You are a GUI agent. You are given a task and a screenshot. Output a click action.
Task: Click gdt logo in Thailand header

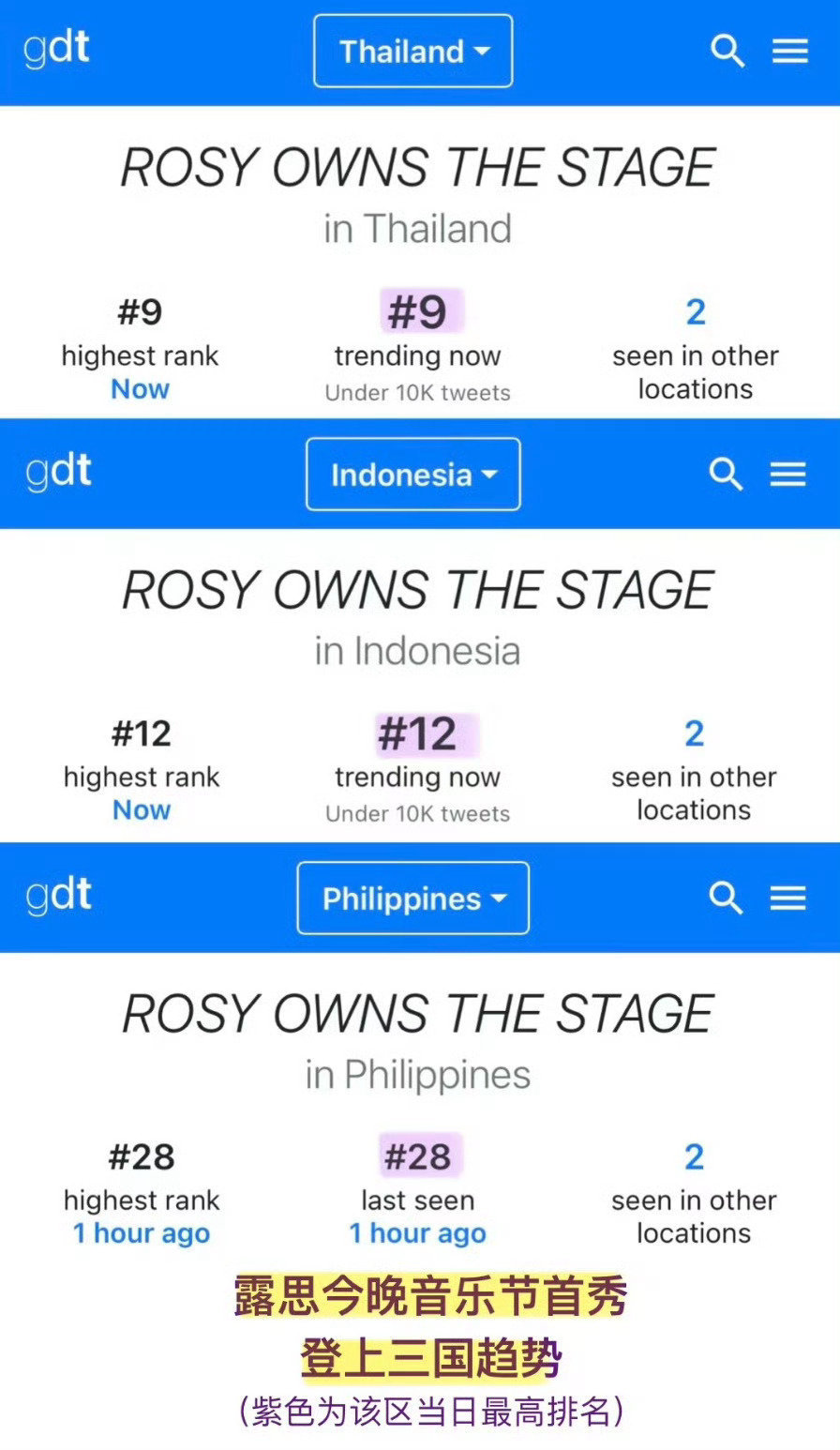pyautogui.click(x=56, y=50)
